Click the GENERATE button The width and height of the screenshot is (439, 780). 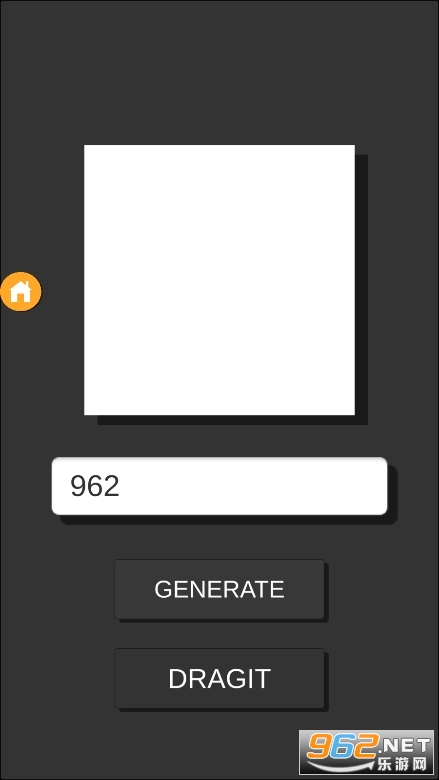(x=219, y=589)
